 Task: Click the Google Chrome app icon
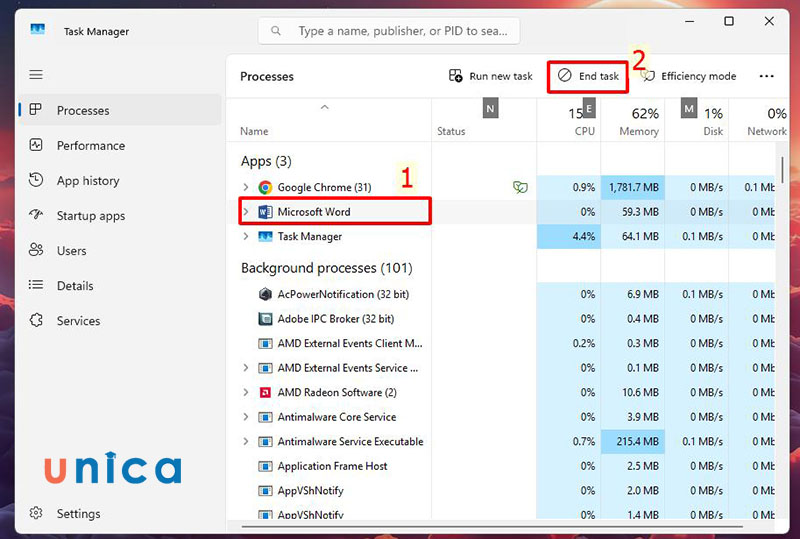[265, 187]
